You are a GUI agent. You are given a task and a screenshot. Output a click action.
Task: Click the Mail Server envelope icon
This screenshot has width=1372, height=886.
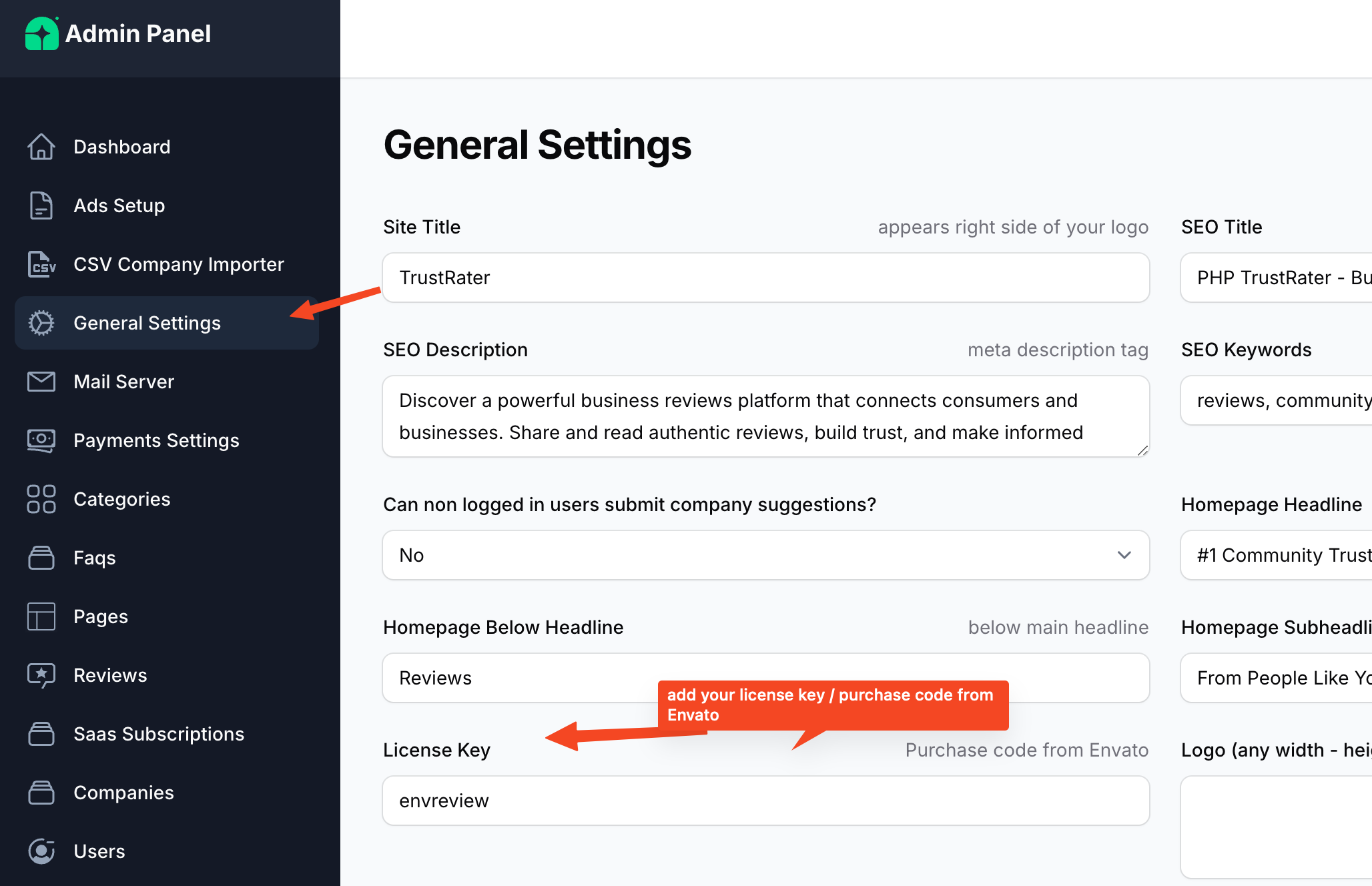point(41,382)
